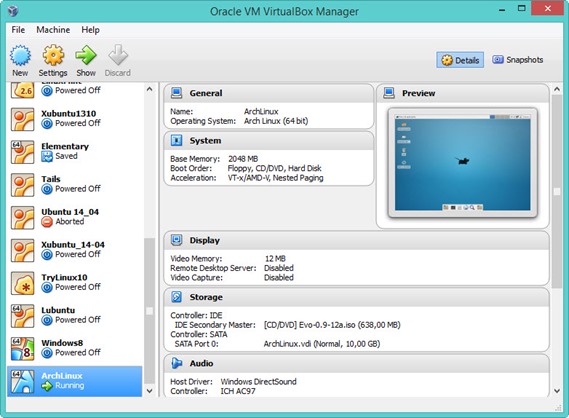Click the TryLinux10 VM icon
The height and width of the screenshot is (418, 569).
[22, 283]
